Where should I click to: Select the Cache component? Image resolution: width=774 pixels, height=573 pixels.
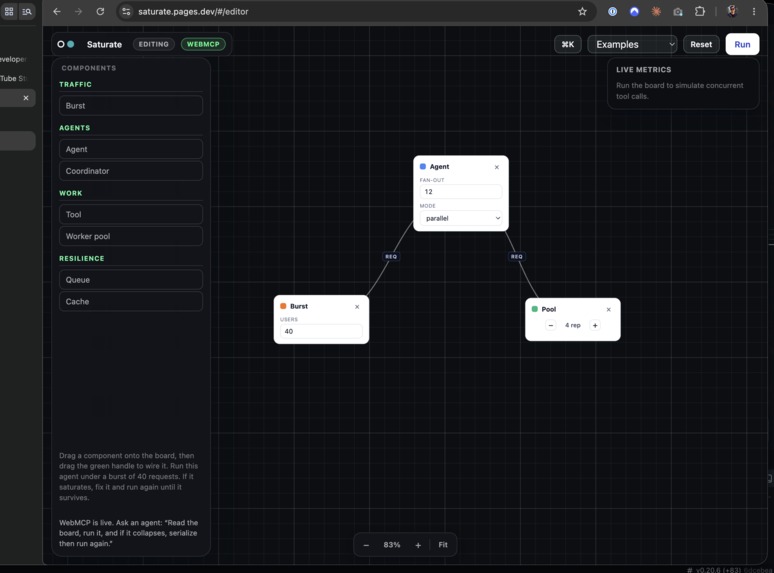coord(131,301)
